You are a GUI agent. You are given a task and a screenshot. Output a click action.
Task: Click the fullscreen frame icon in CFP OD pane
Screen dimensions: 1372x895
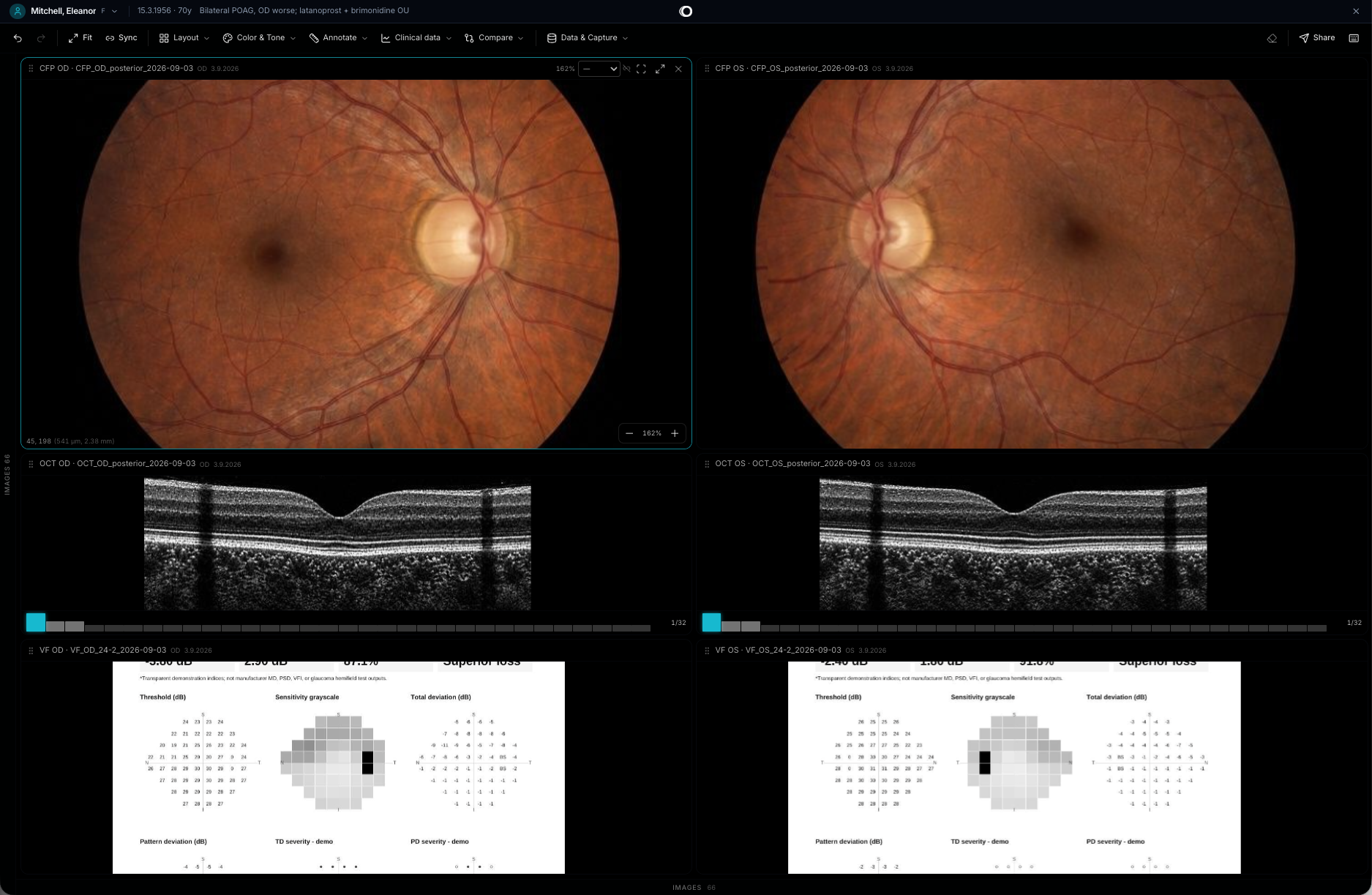(641, 69)
